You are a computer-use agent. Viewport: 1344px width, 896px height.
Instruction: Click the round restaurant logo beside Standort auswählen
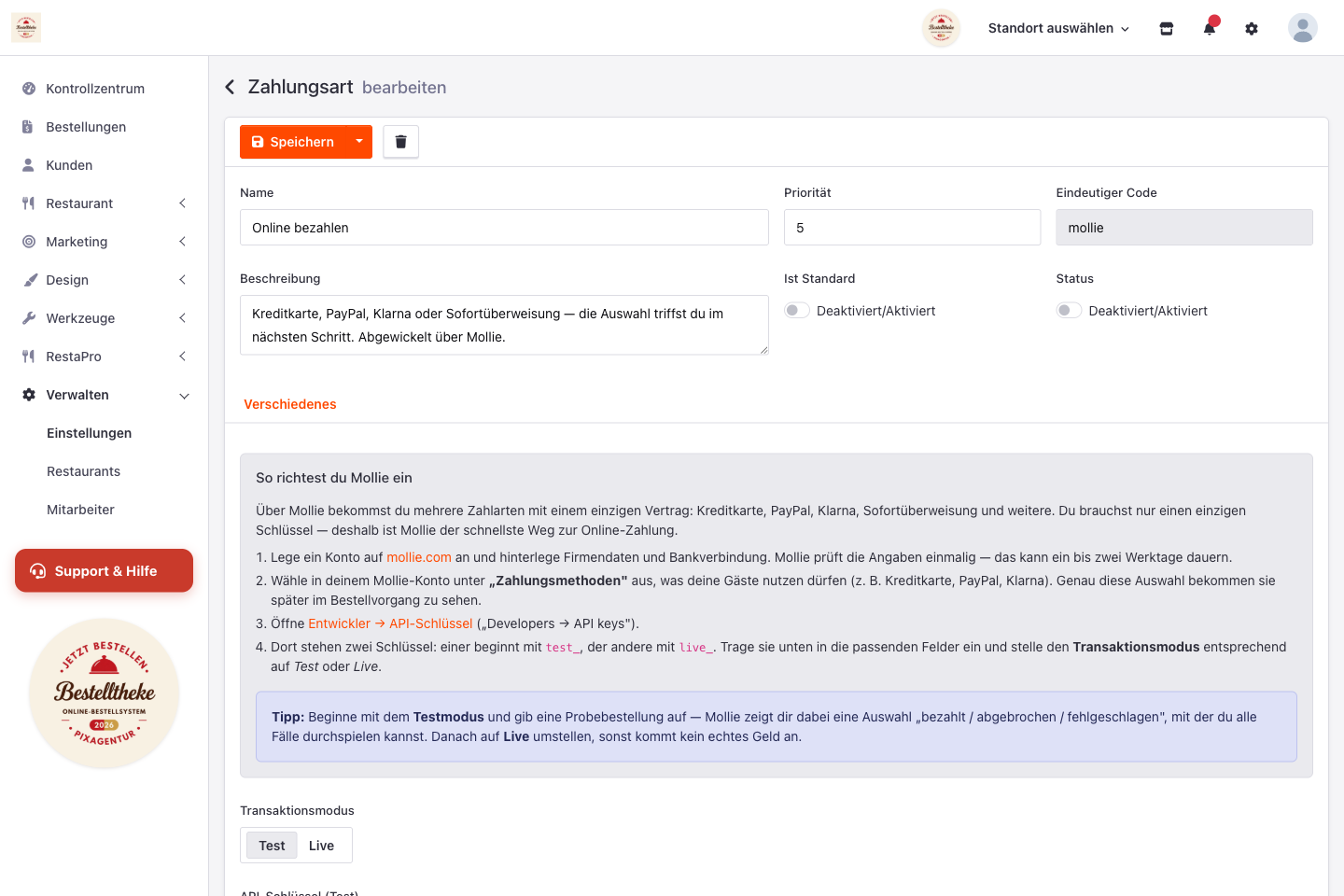tap(941, 28)
